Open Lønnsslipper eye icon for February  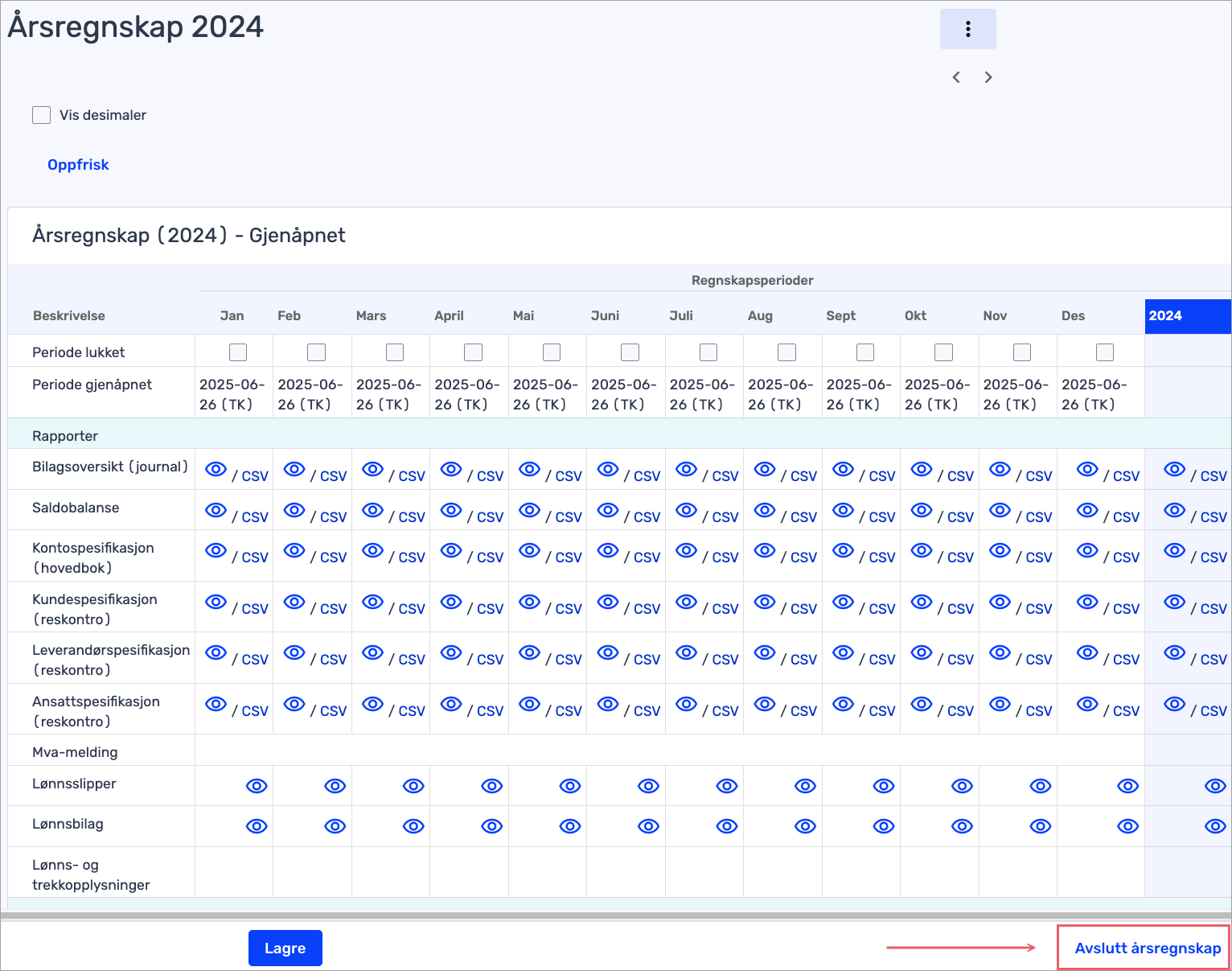click(x=335, y=786)
